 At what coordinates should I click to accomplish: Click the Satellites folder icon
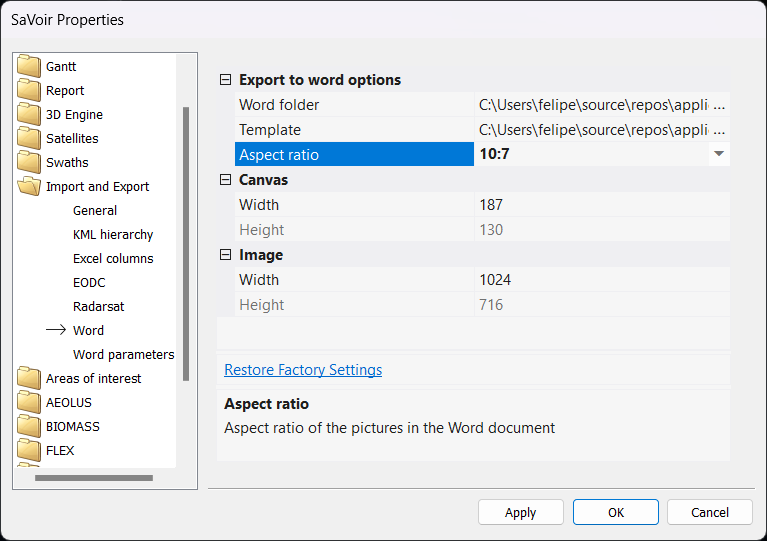point(29,139)
